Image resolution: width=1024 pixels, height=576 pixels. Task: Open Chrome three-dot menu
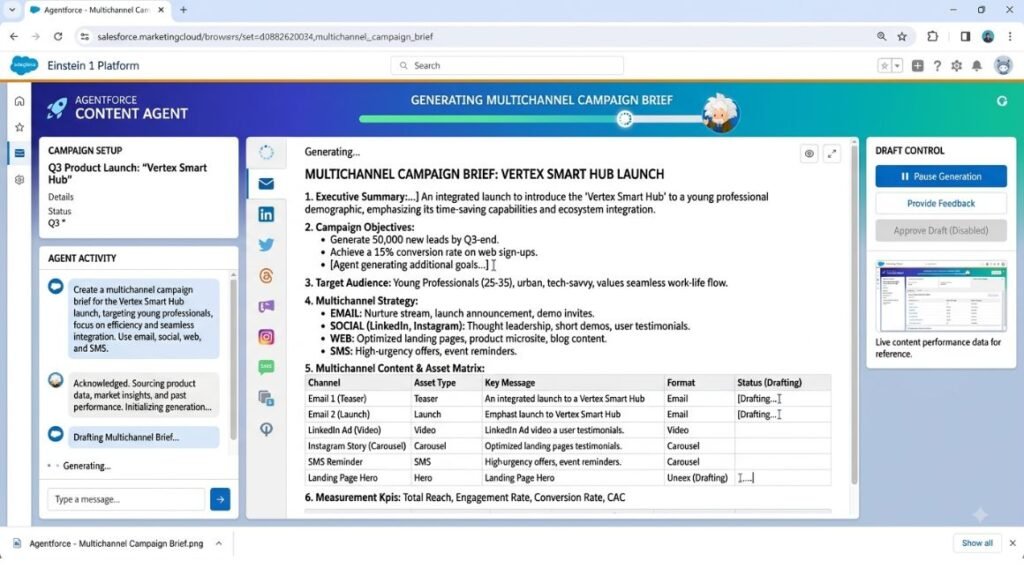click(1010, 37)
